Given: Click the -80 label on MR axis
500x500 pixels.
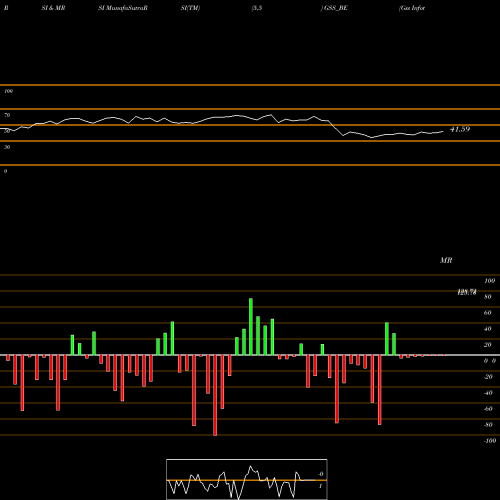Looking at the screenshot, I should 488,425.
